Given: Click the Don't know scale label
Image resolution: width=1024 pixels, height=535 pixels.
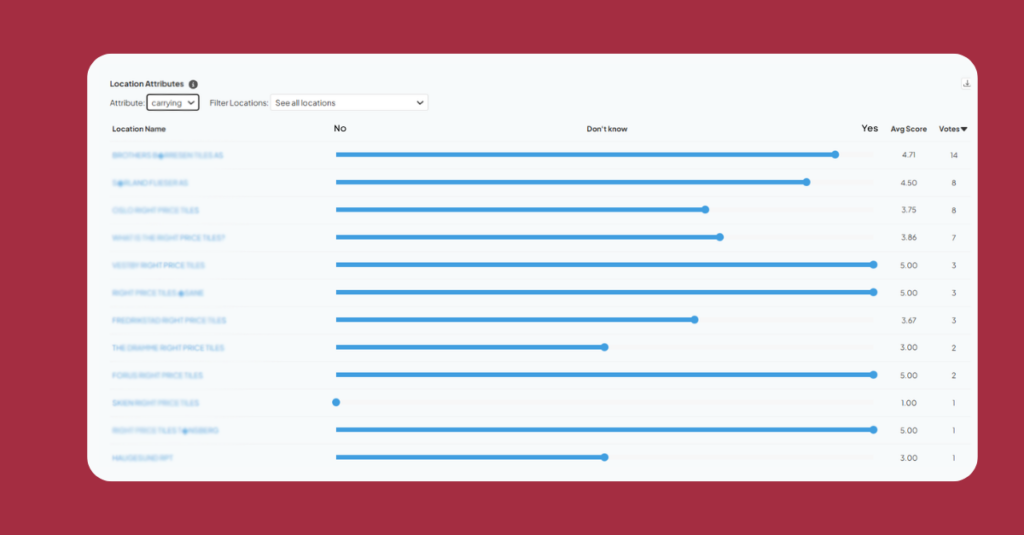Looking at the screenshot, I should [607, 129].
